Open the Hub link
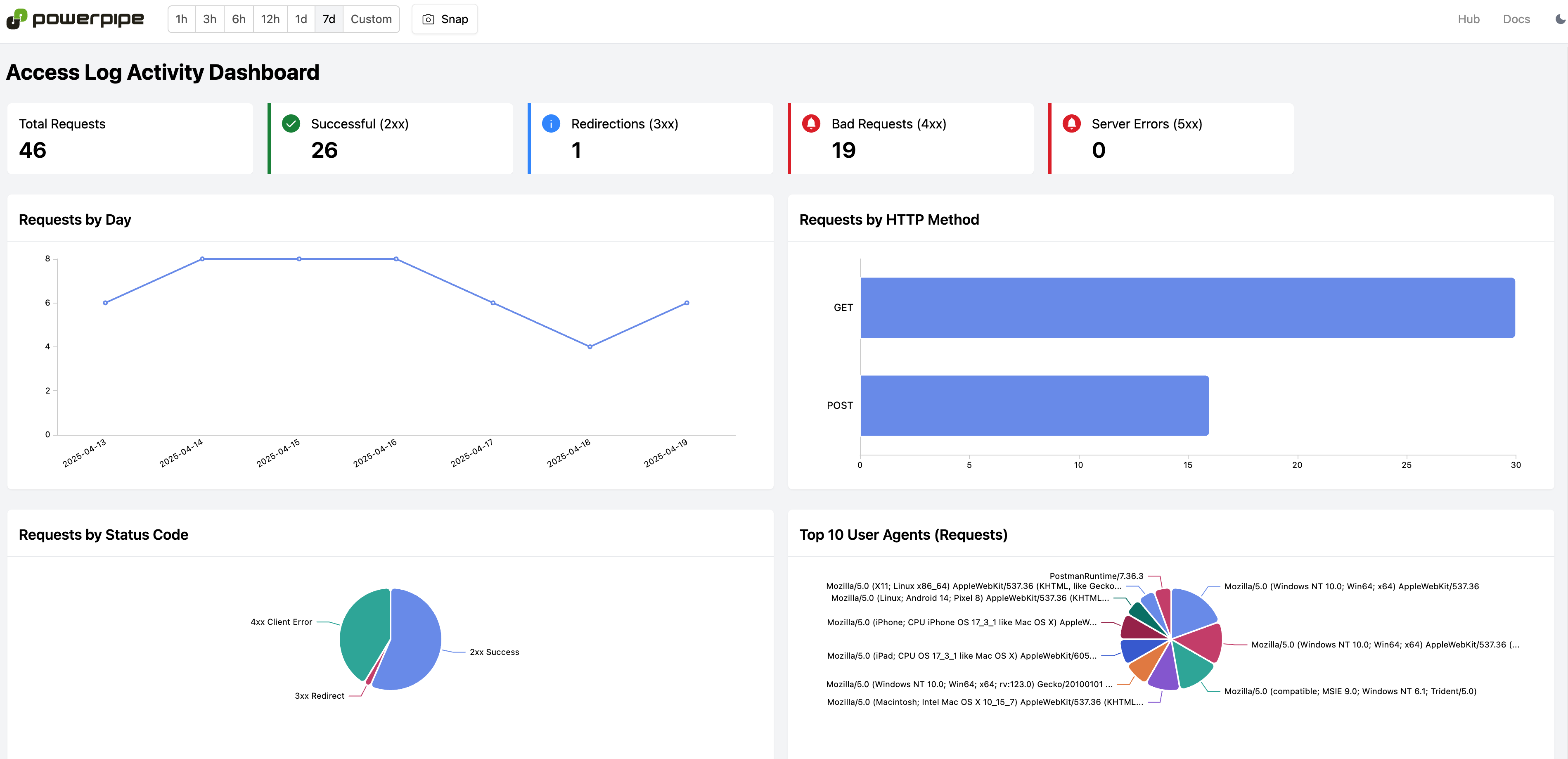Screen dimensions: 1568x759 coord(1468,19)
